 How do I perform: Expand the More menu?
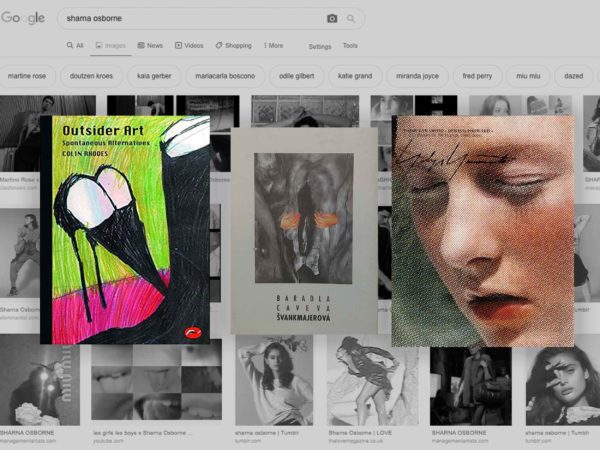coord(274,46)
